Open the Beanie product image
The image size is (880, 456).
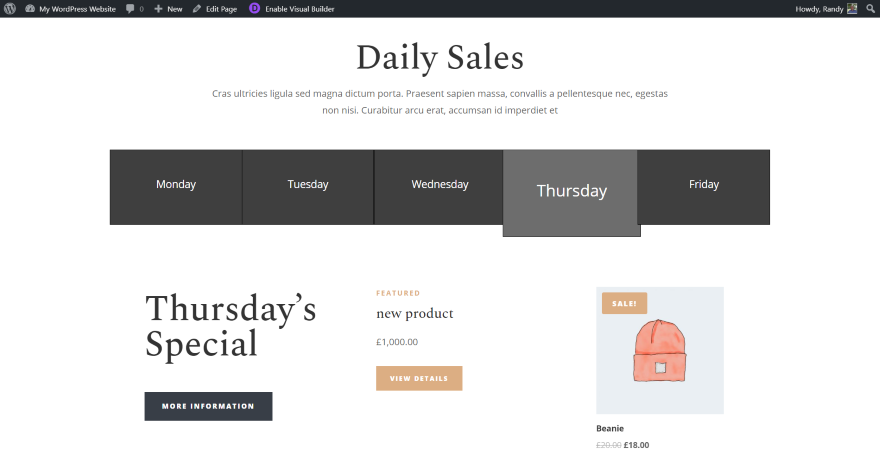coord(660,350)
